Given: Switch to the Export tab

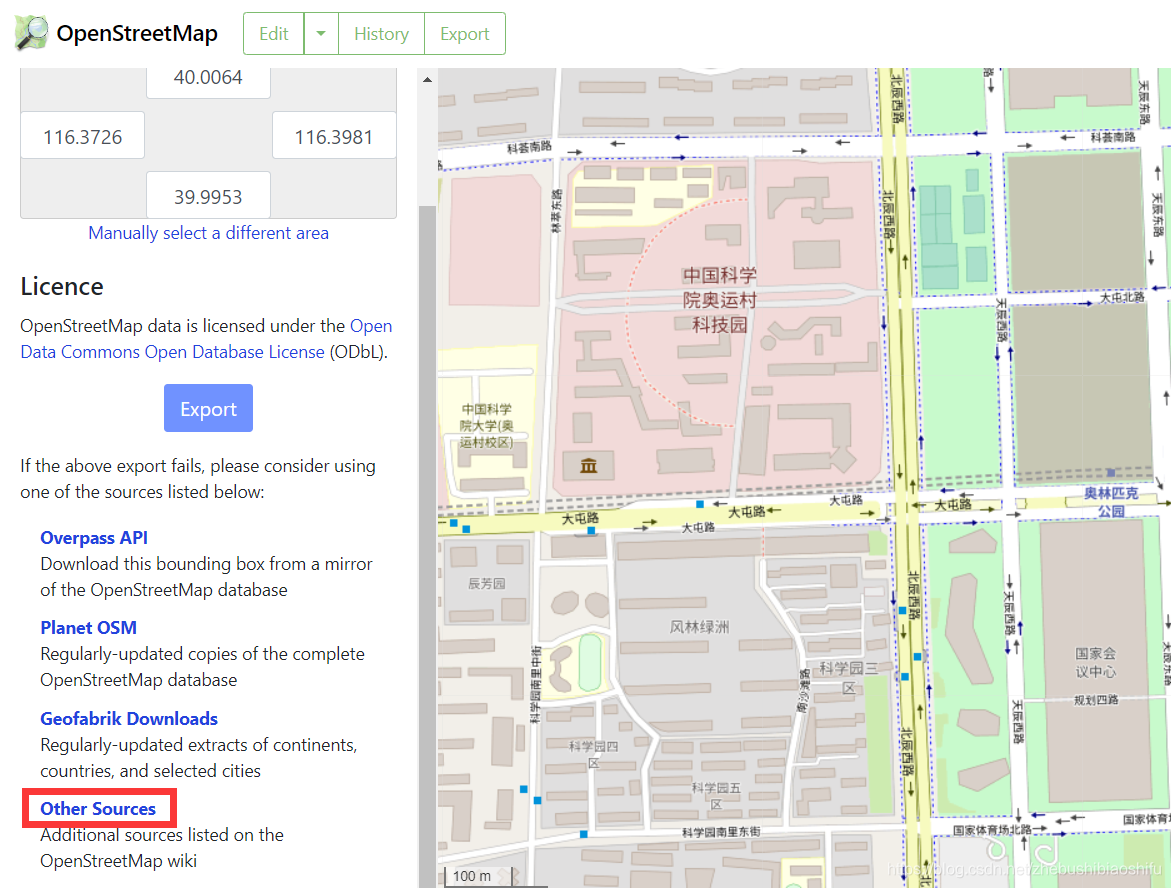Looking at the screenshot, I should pos(464,33).
